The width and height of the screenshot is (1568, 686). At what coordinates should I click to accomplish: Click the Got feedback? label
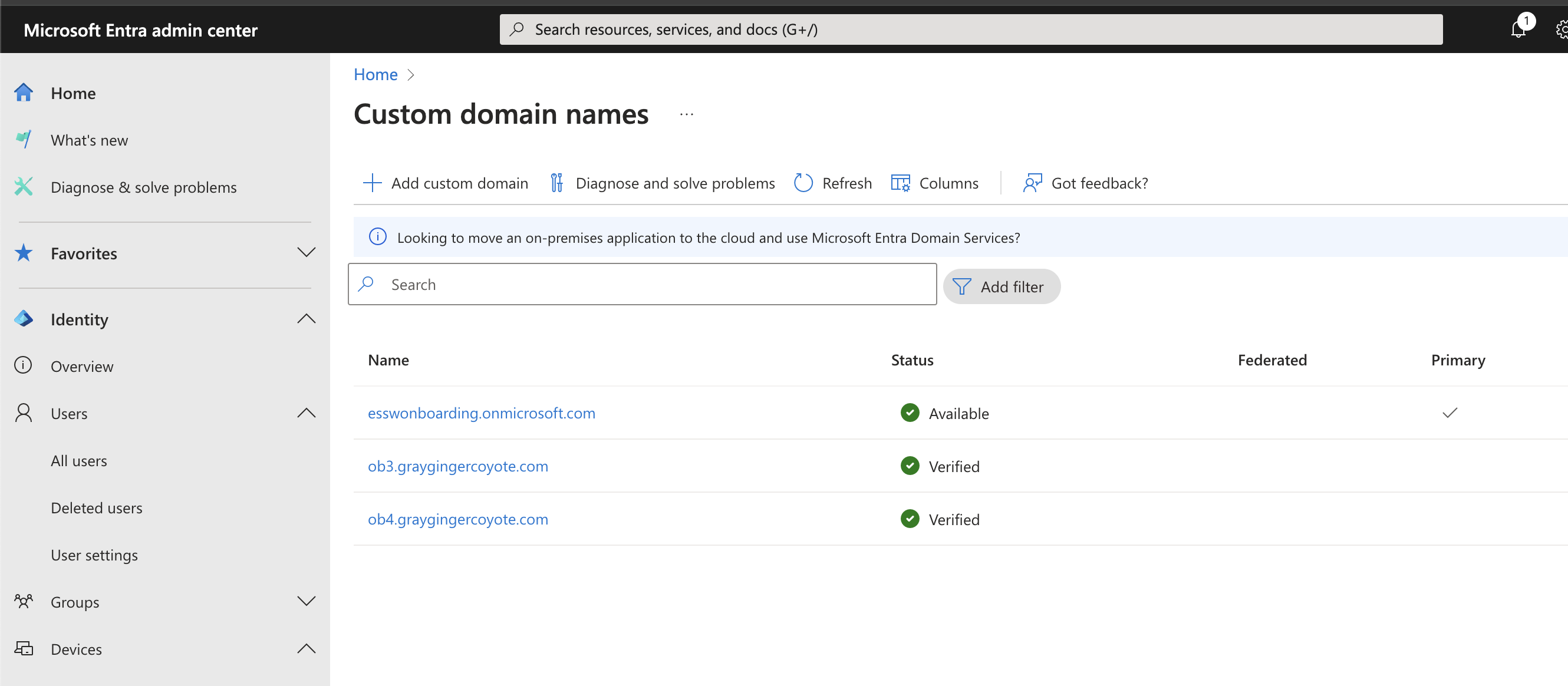point(1099,183)
